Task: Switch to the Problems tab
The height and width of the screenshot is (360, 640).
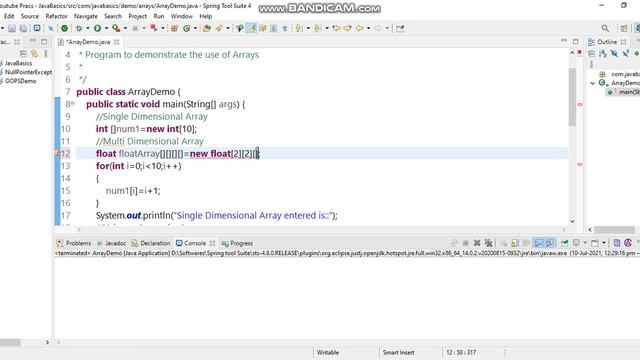Action: tap(74, 243)
